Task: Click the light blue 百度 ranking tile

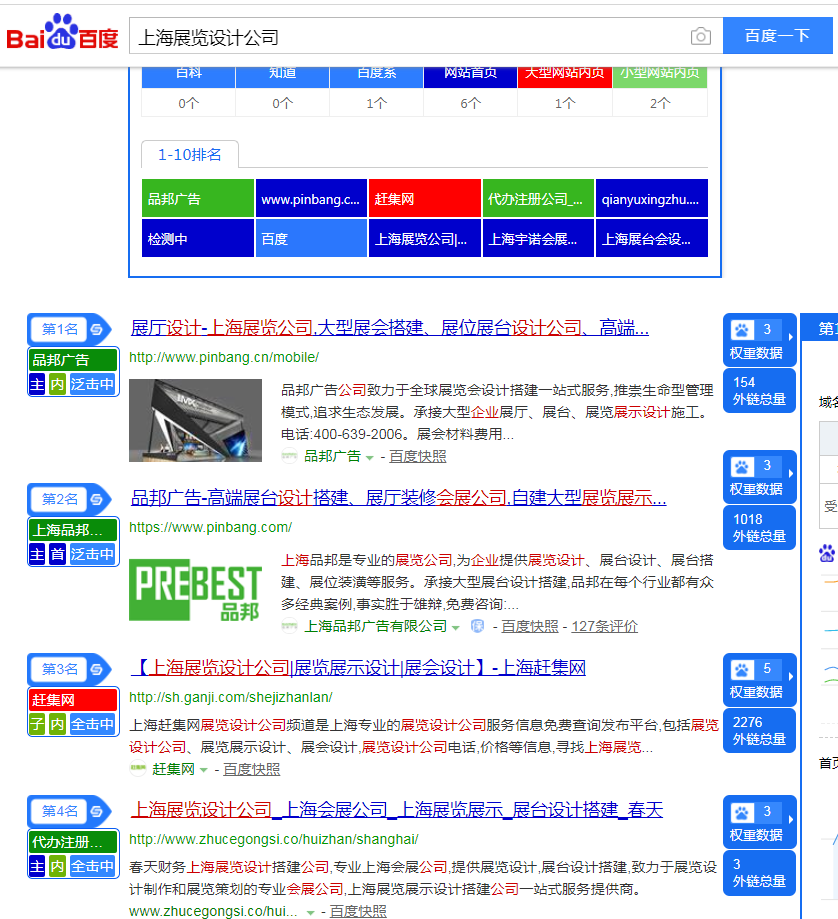Action: point(311,239)
